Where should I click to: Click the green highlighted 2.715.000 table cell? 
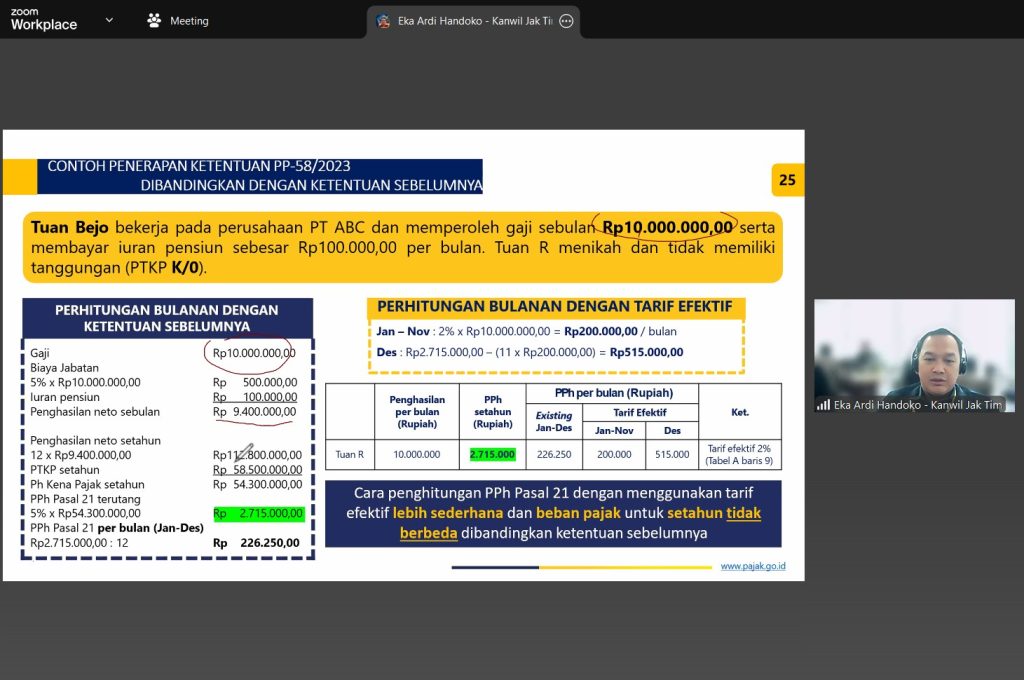(492, 454)
